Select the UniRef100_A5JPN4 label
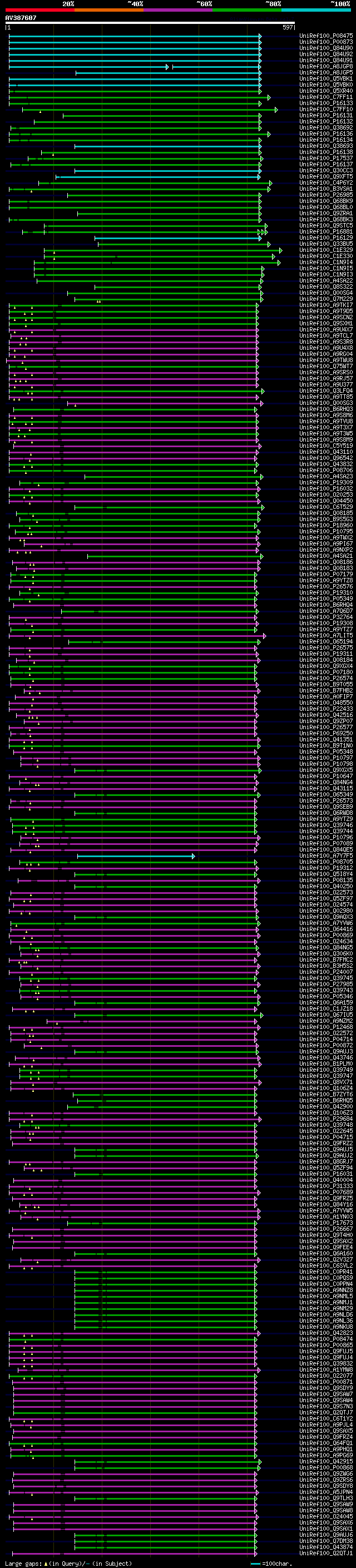This screenshot has width=356, height=1568. coord(326,1492)
